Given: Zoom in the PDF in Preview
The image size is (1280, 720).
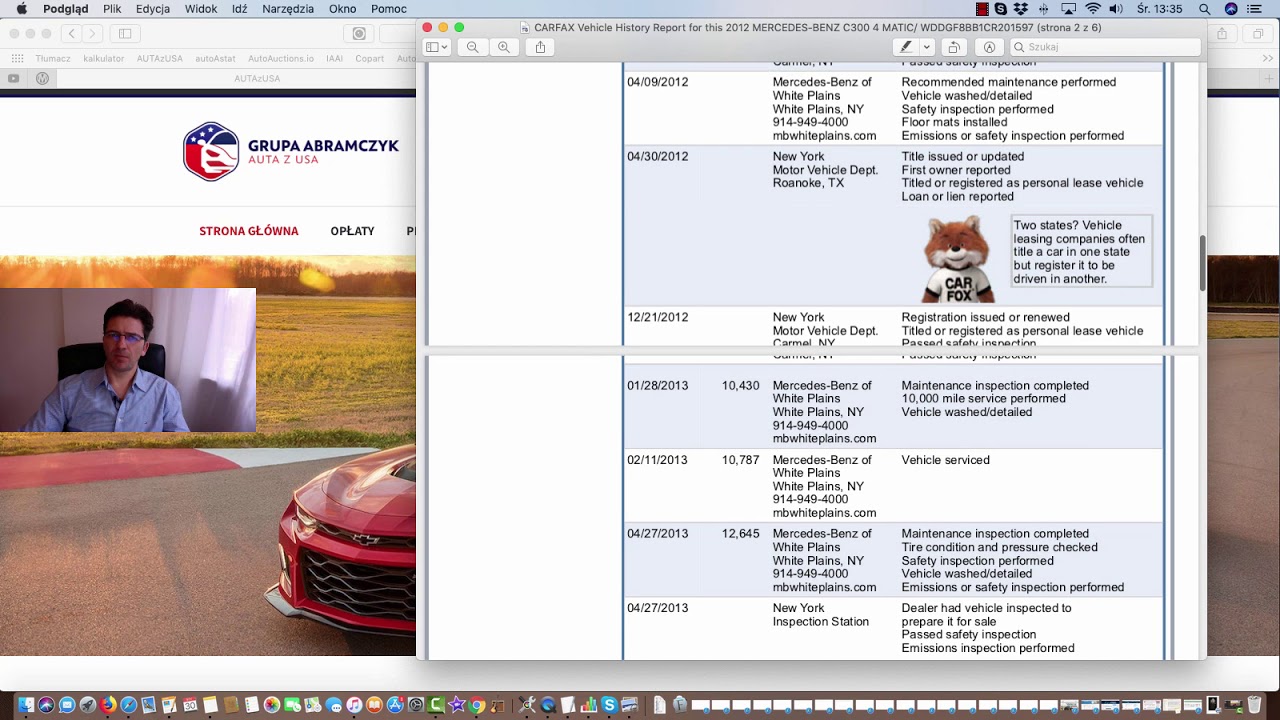Looking at the screenshot, I should click(x=503, y=47).
